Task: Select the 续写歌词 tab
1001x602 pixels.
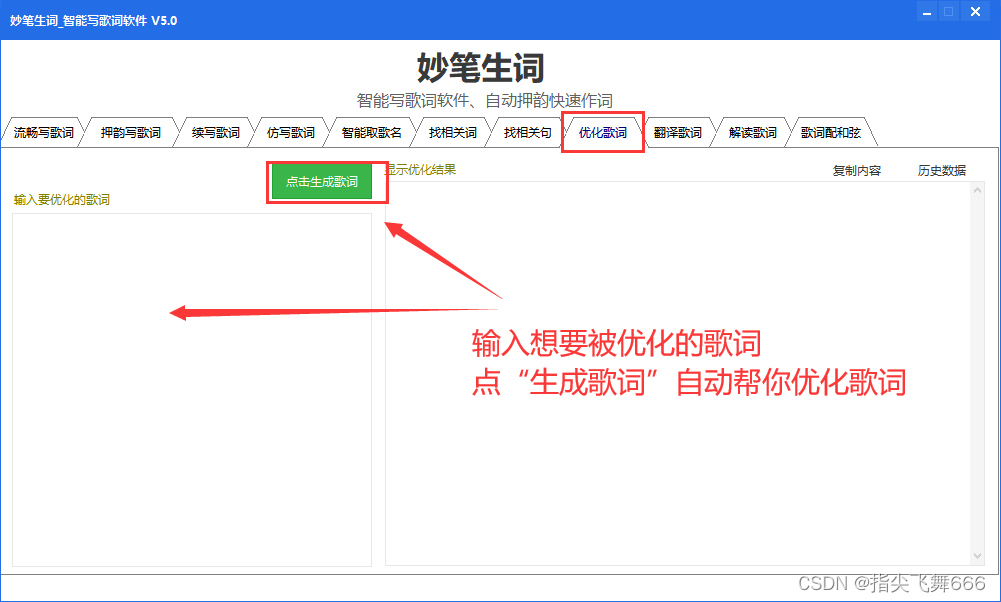Action: tap(216, 133)
